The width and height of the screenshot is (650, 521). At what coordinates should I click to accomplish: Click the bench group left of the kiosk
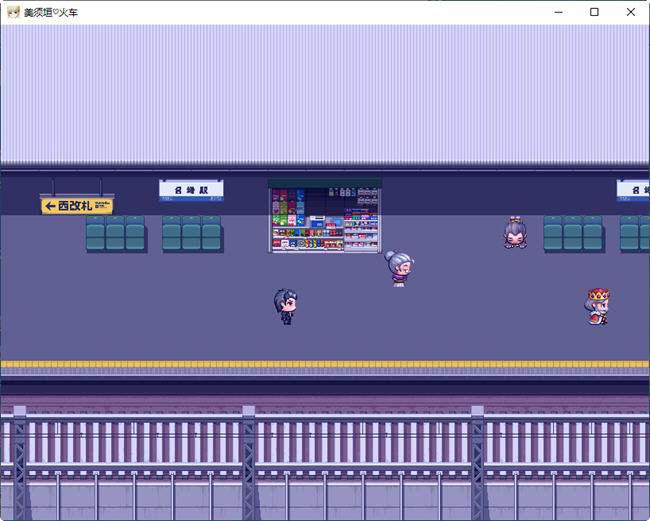click(192, 233)
